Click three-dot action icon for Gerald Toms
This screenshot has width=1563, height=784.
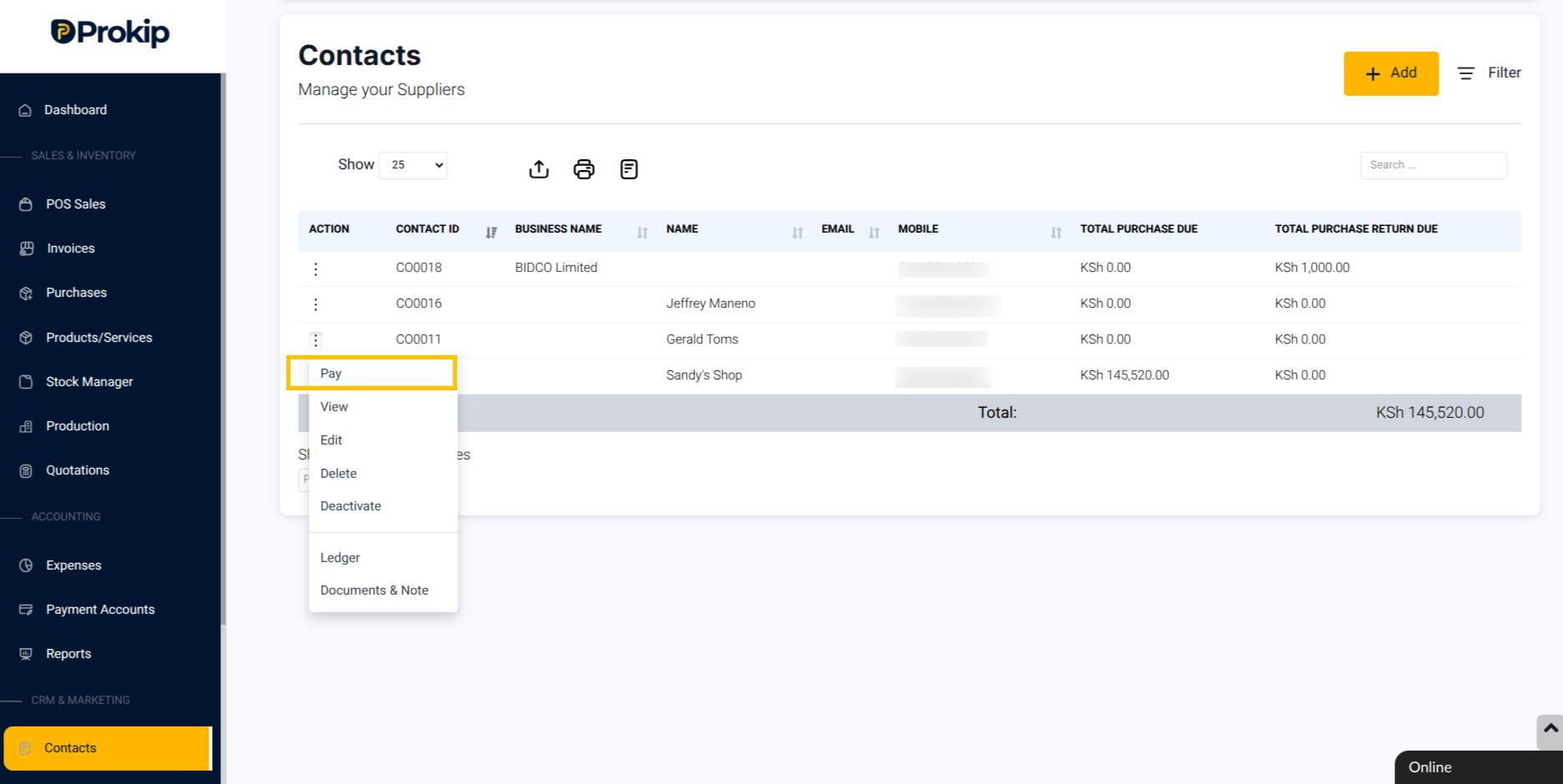(315, 340)
